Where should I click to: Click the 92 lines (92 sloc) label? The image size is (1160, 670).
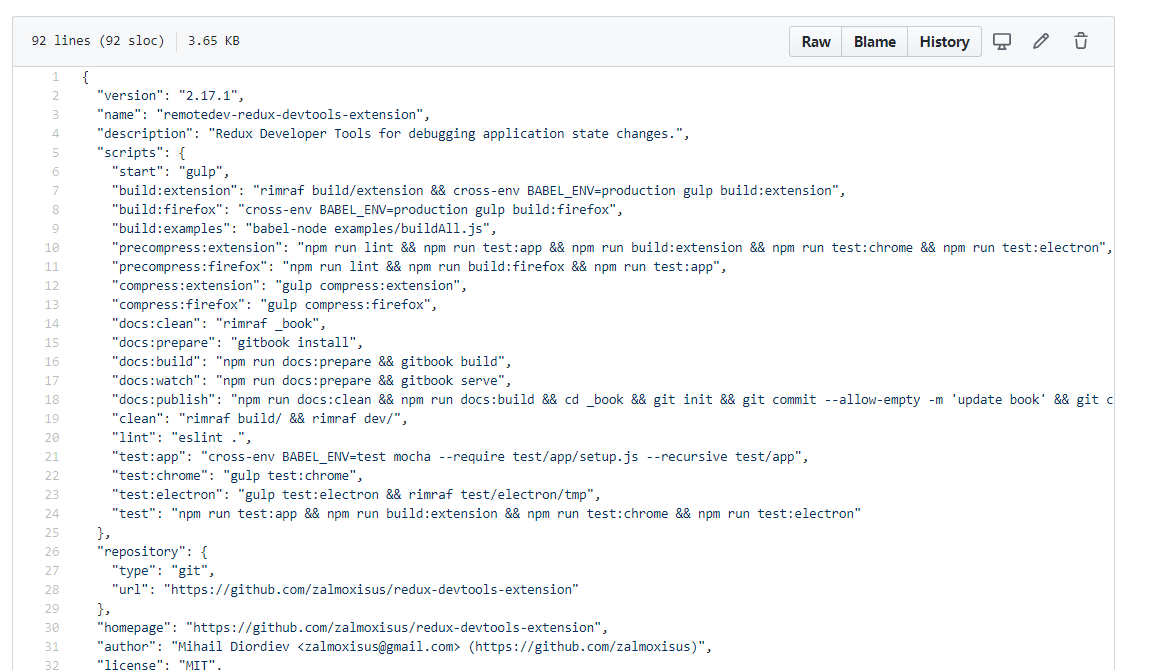(x=98, y=41)
